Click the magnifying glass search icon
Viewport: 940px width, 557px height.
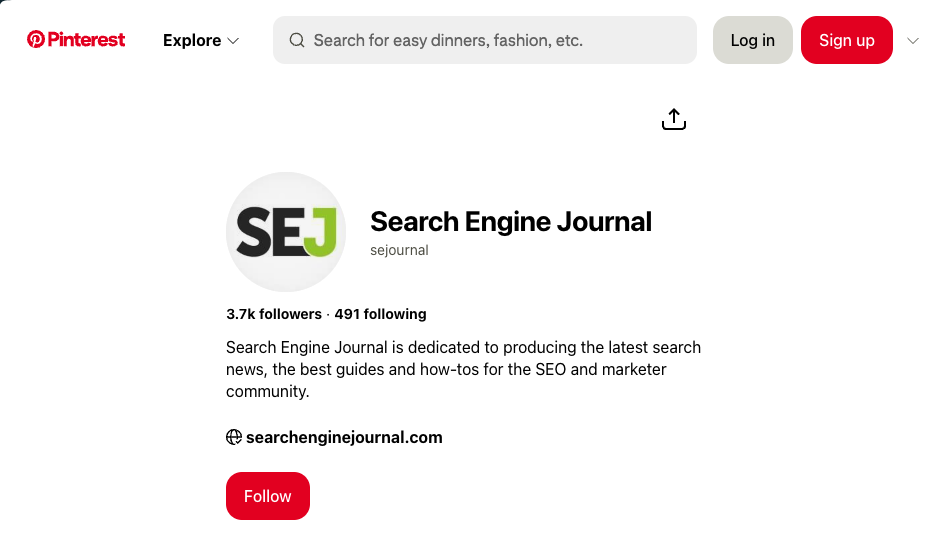[x=297, y=40]
